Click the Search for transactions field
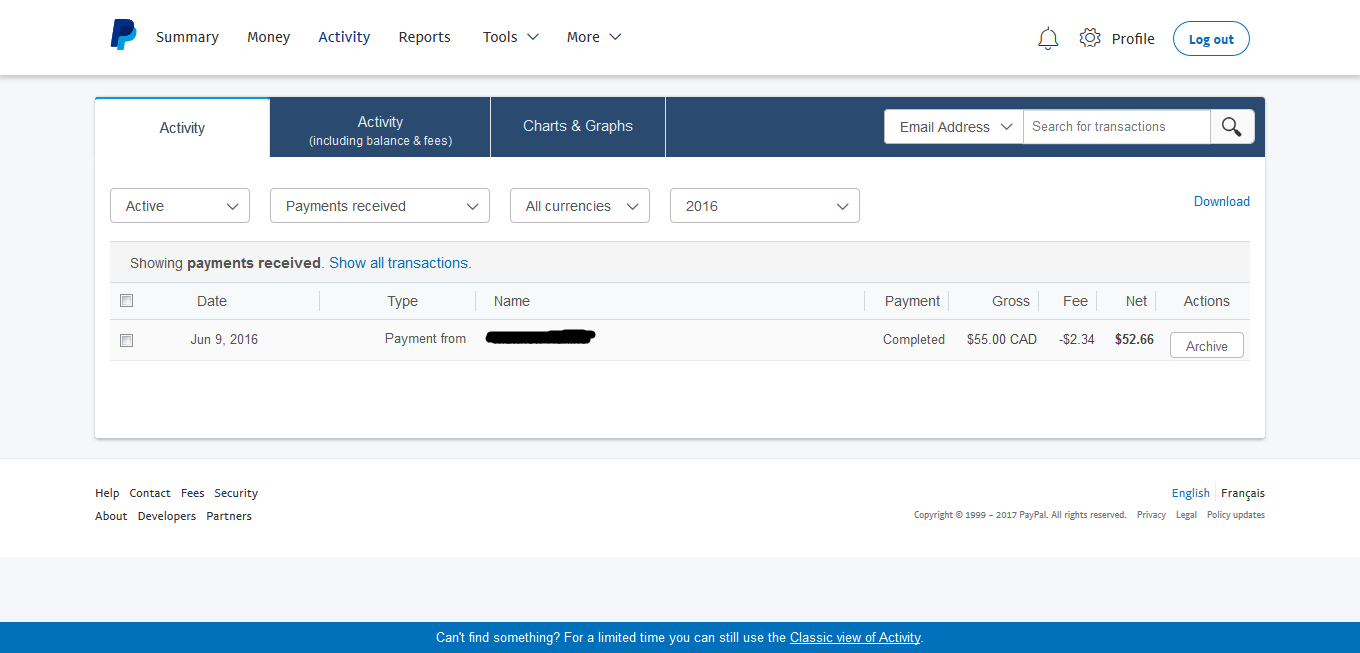The image size is (1360, 653). pyautogui.click(x=1115, y=127)
